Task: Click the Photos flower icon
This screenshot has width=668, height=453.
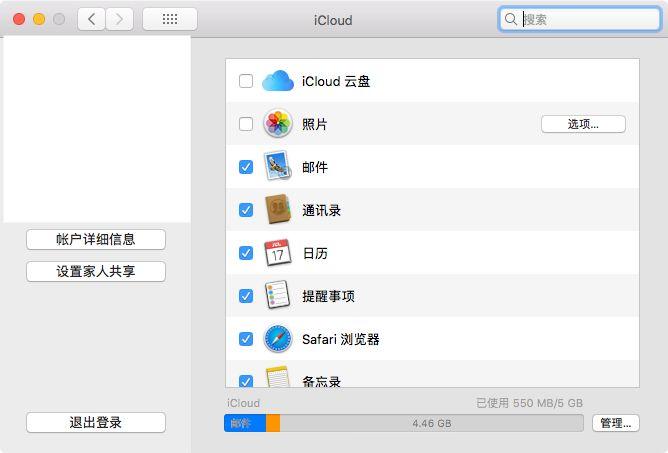Action: [278, 124]
